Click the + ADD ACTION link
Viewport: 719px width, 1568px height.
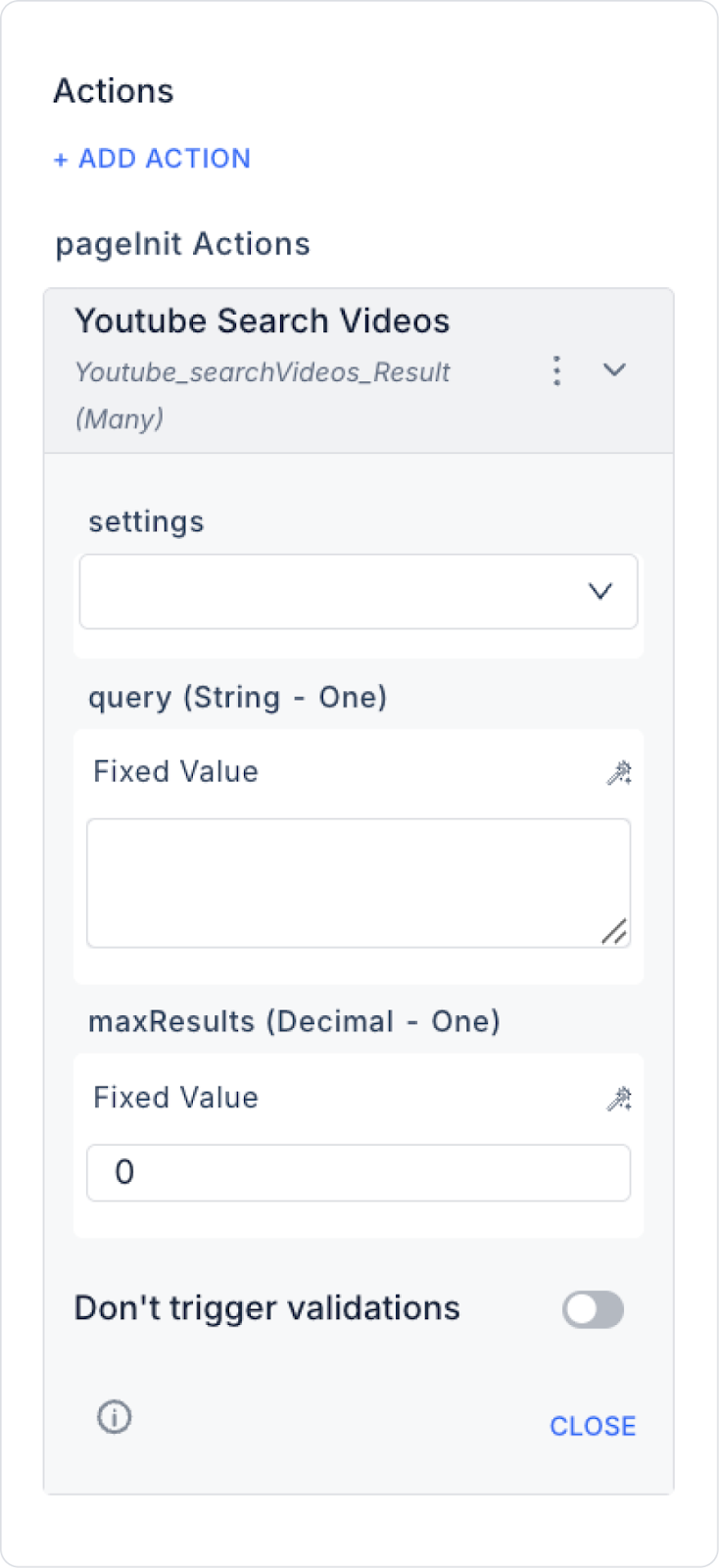(x=153, y=159)
